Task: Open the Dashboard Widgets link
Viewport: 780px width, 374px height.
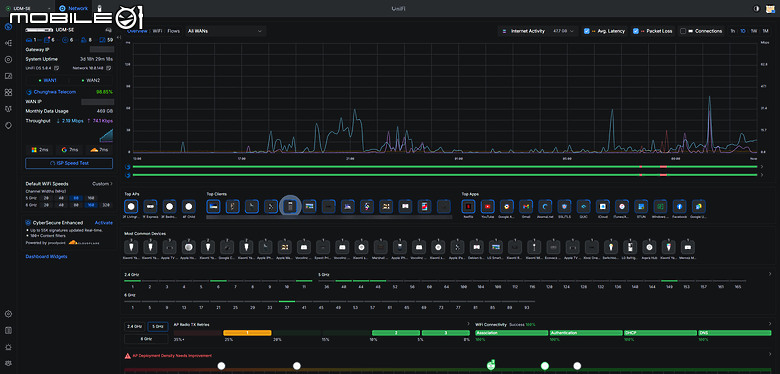Action: pos(46,257)
